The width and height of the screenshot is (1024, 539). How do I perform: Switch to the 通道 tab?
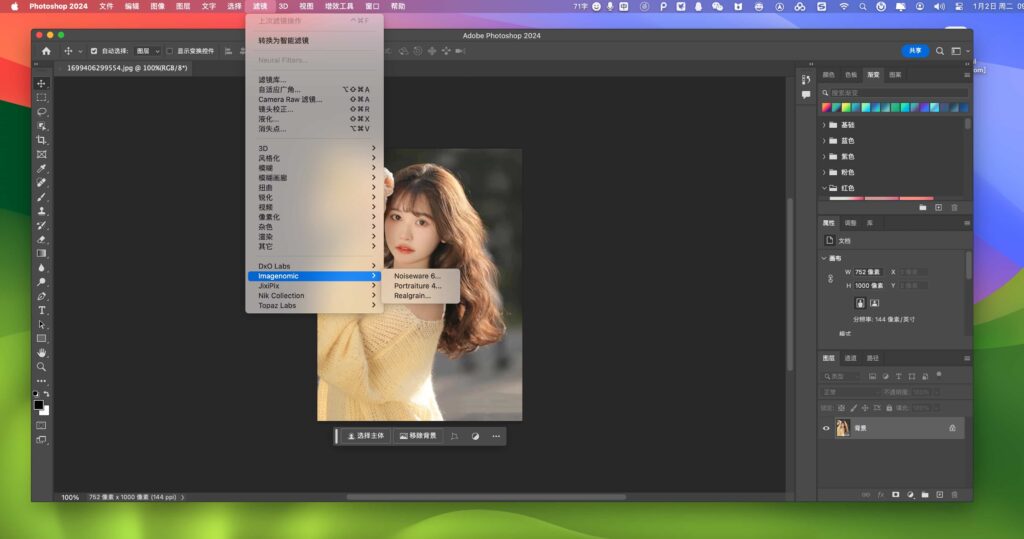click(850, 358)
